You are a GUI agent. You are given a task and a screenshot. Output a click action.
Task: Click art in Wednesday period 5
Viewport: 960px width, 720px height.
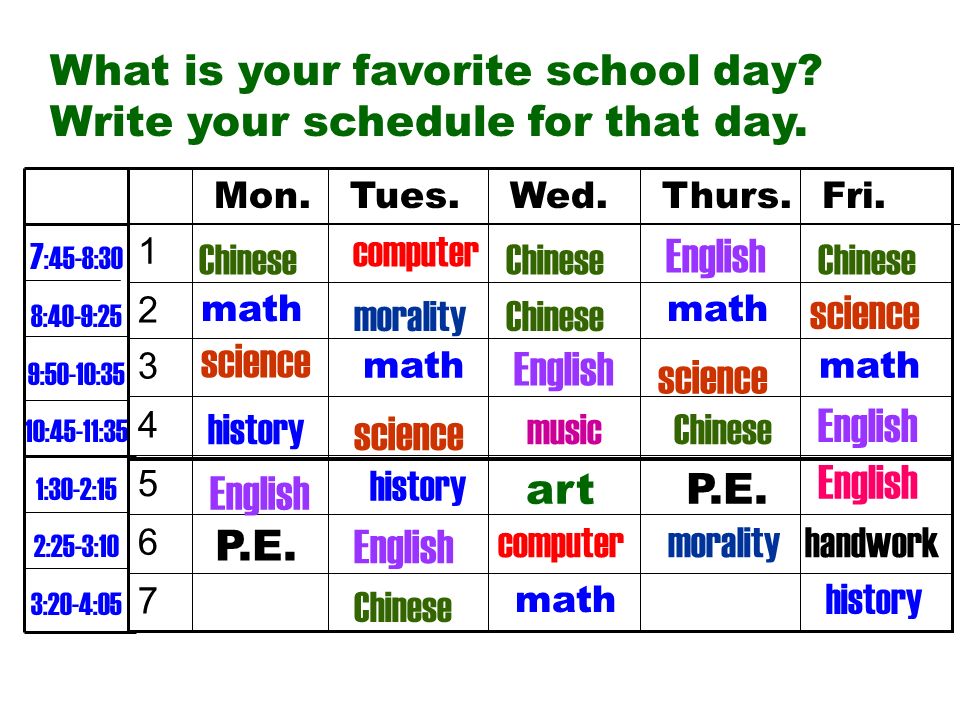click(x=560, y=490)
